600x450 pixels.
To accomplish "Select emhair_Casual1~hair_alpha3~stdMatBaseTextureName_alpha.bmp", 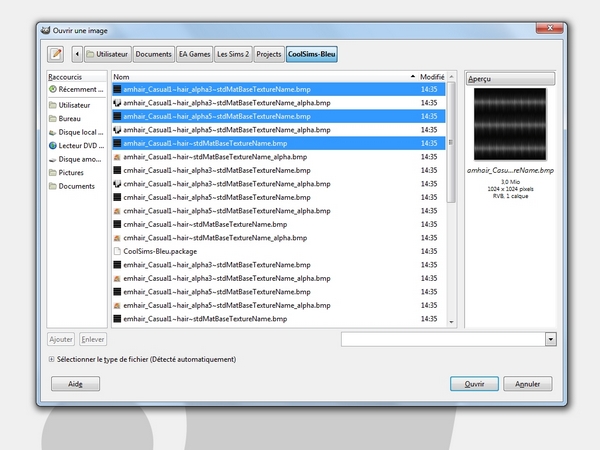I will click(x=279, y=278).
